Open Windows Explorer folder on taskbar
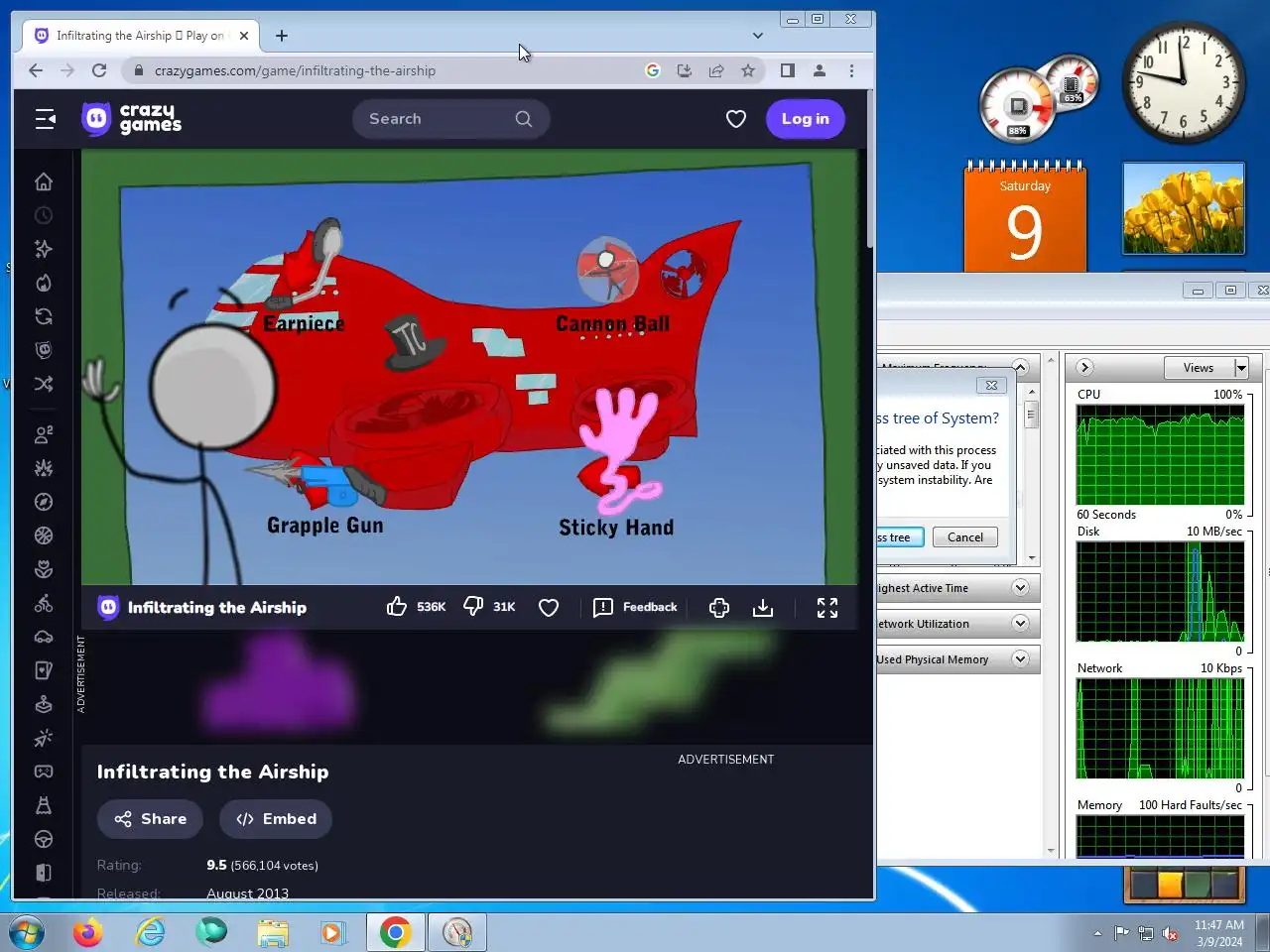 click(272, 933)
